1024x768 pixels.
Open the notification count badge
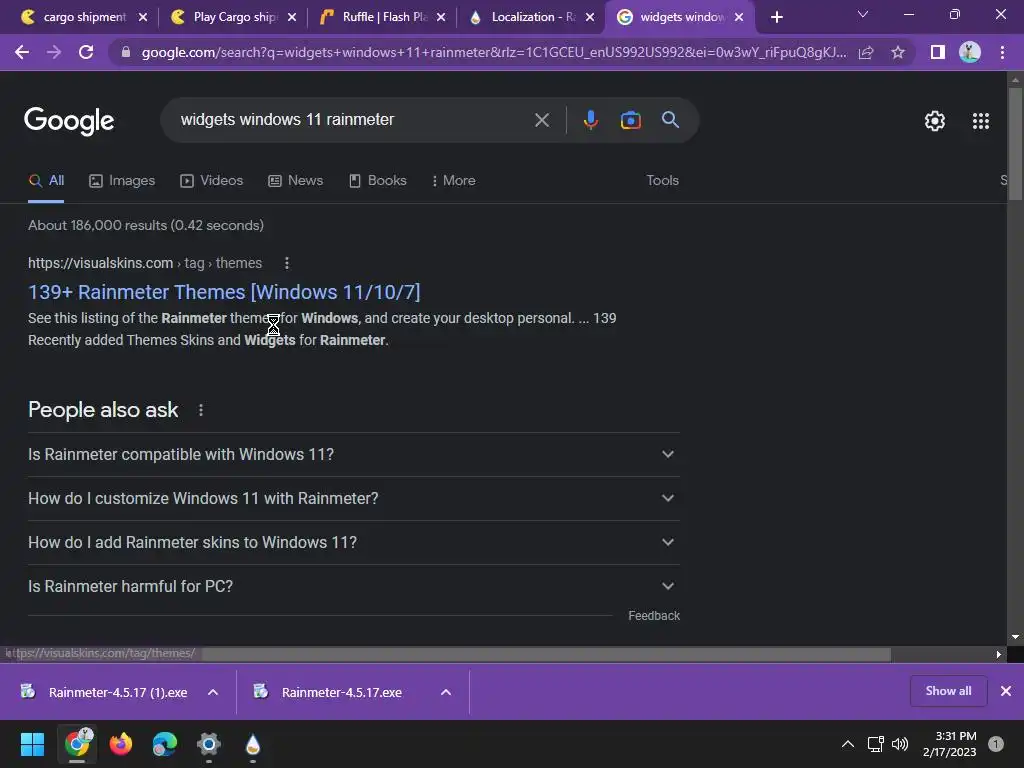995,744
